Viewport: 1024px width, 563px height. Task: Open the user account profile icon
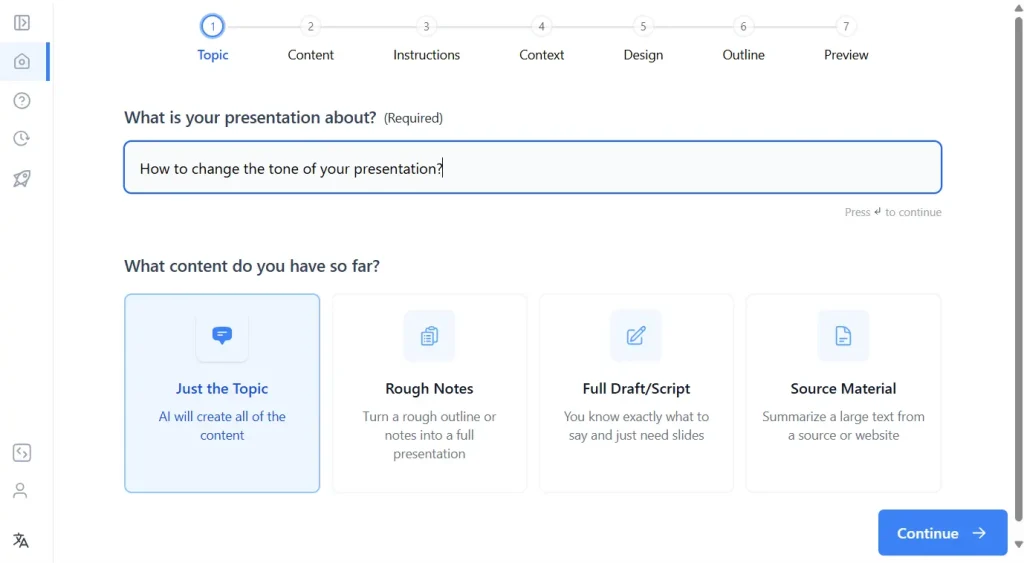pos(20,491)
